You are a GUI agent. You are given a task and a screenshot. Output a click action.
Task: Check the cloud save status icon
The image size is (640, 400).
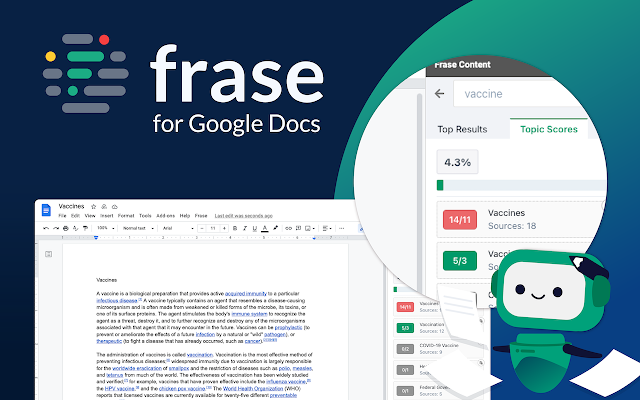tap(115, 207)
